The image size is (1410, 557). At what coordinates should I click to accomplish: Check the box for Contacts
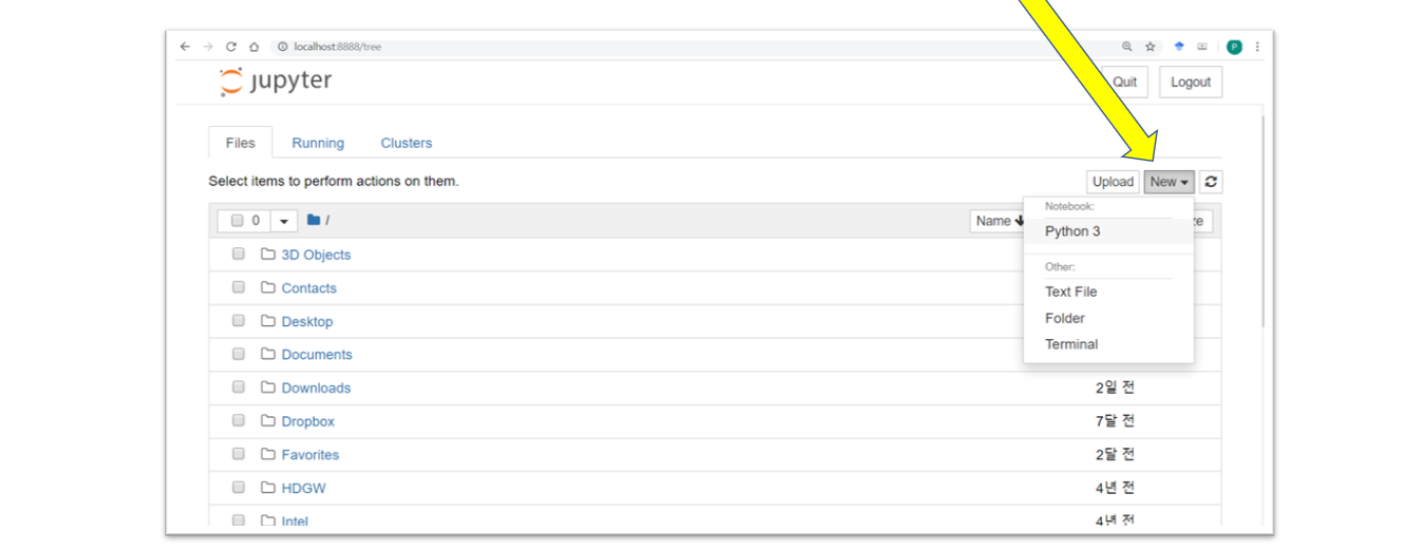click(x=238, y=287)
